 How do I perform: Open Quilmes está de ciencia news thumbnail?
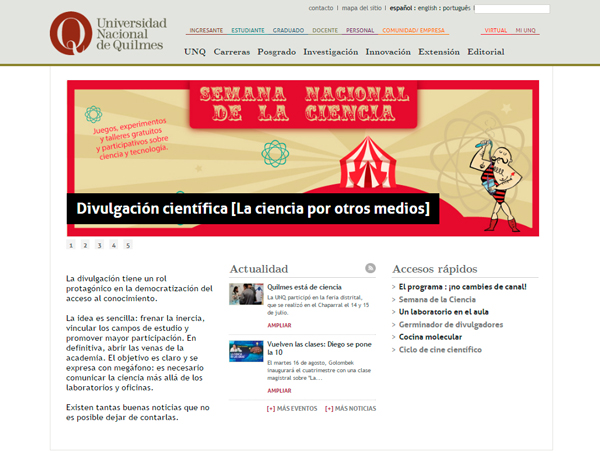[246, 294]
